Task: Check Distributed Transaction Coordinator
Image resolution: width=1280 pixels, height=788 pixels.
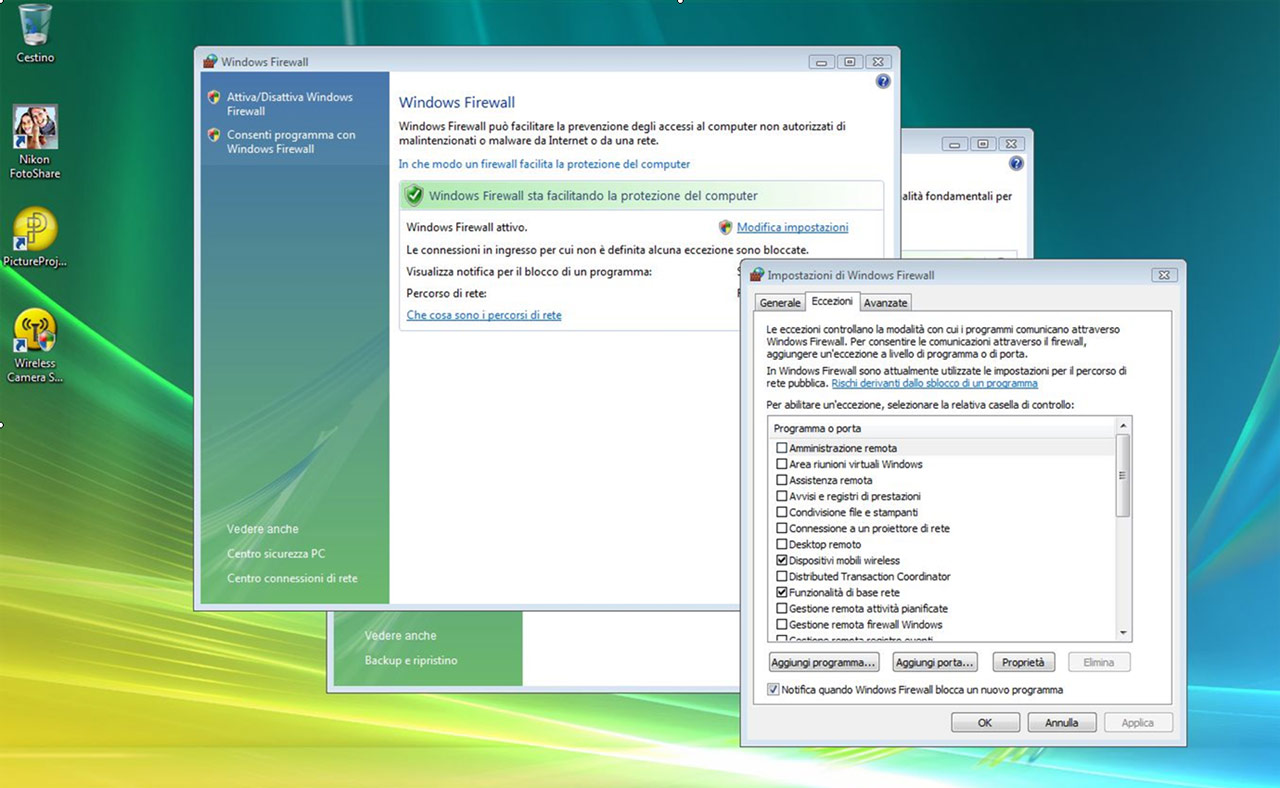Action: pos(782,576)
